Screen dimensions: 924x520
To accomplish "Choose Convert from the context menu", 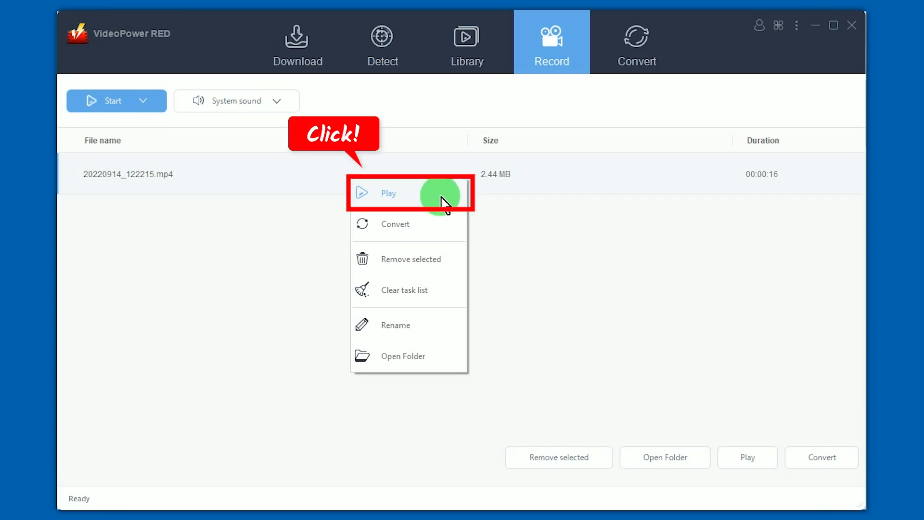I will click(x=395, y=224).
